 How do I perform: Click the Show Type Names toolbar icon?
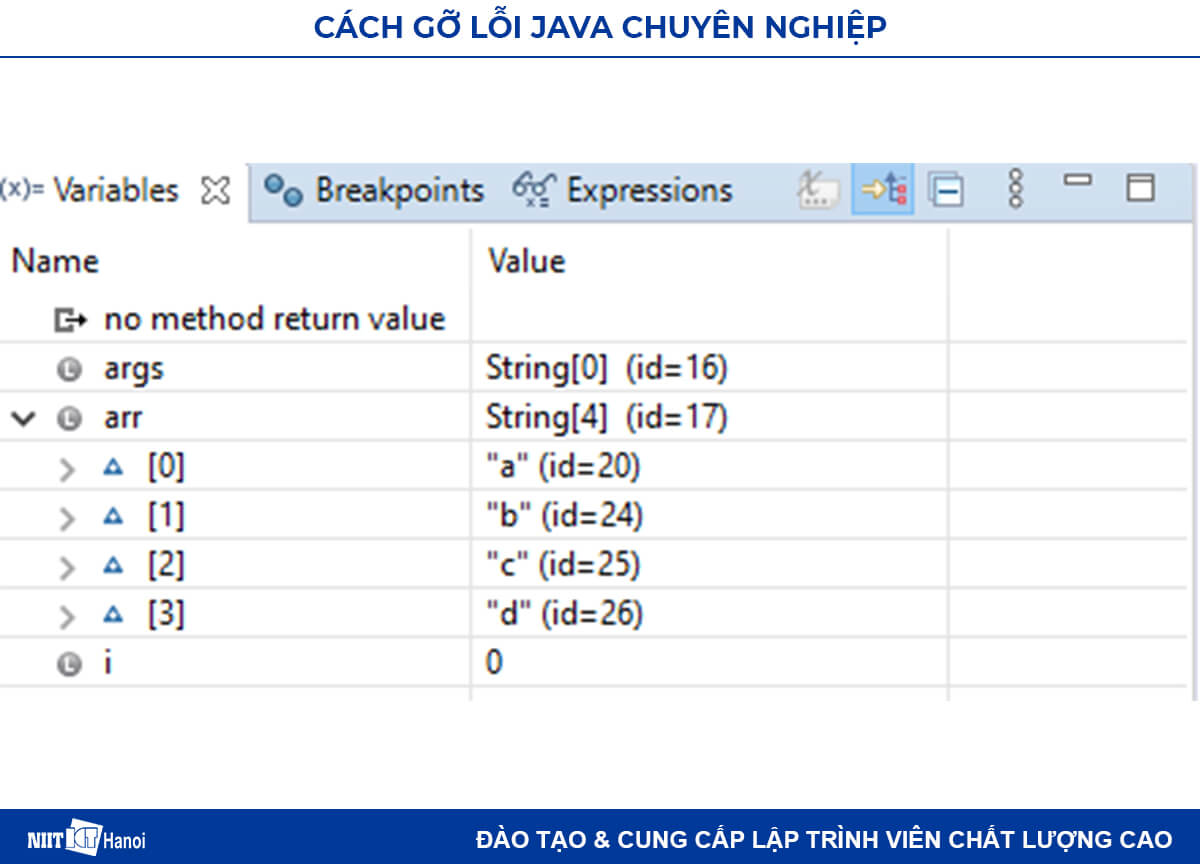[818, 189]
